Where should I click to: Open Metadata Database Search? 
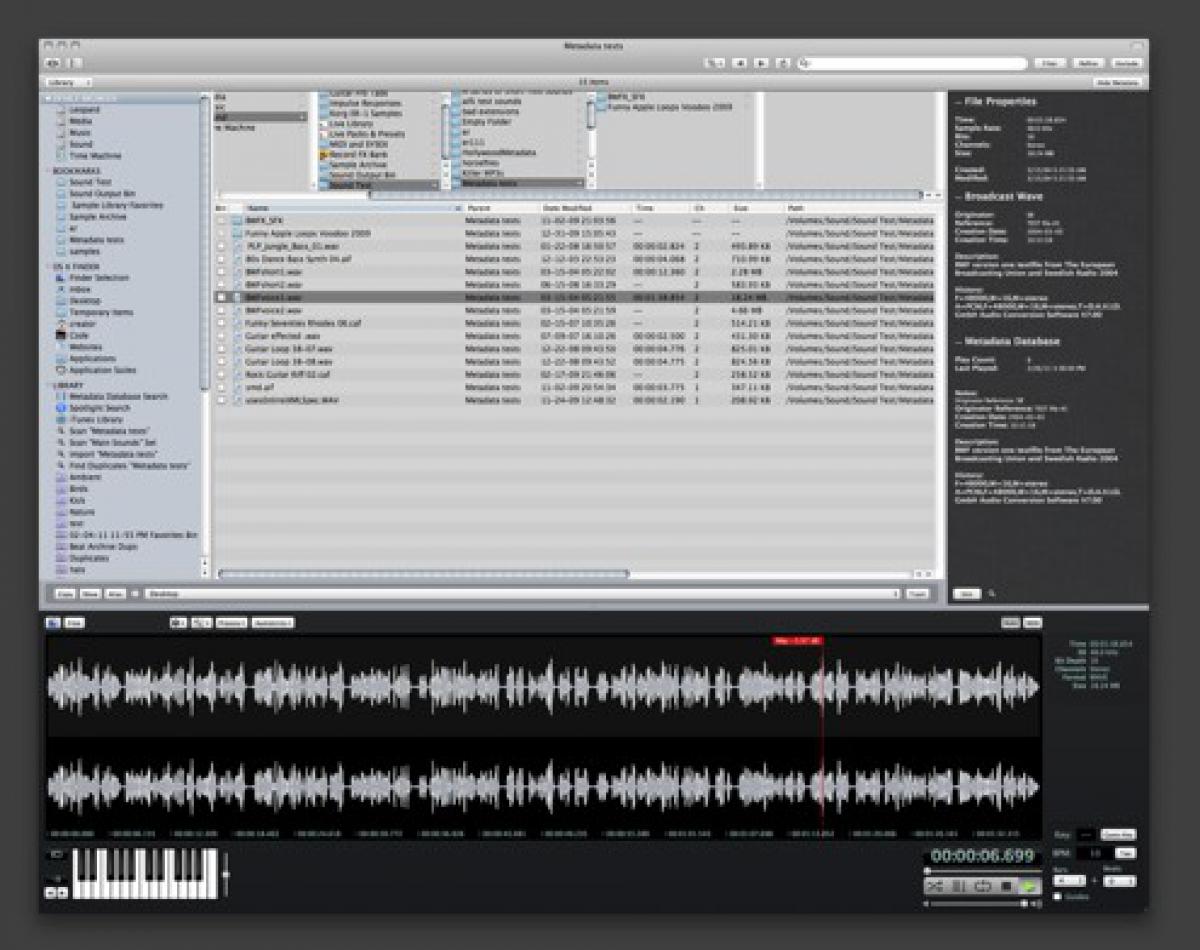pos(118,397)
